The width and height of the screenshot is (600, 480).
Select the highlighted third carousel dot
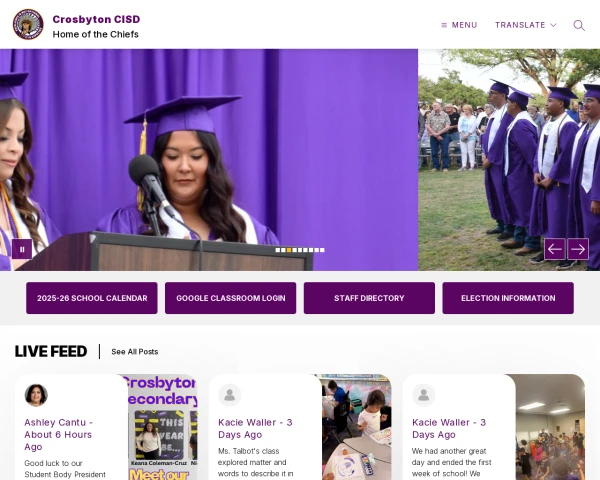[289, 250]
